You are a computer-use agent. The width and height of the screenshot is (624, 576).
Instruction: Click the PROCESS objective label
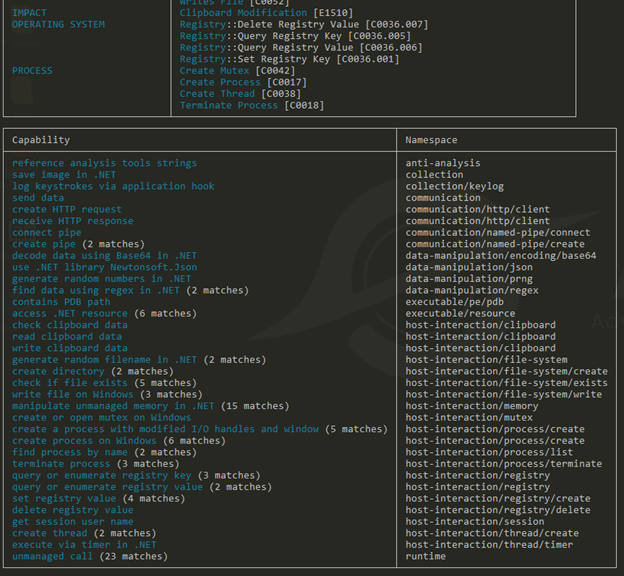point(33,71)
